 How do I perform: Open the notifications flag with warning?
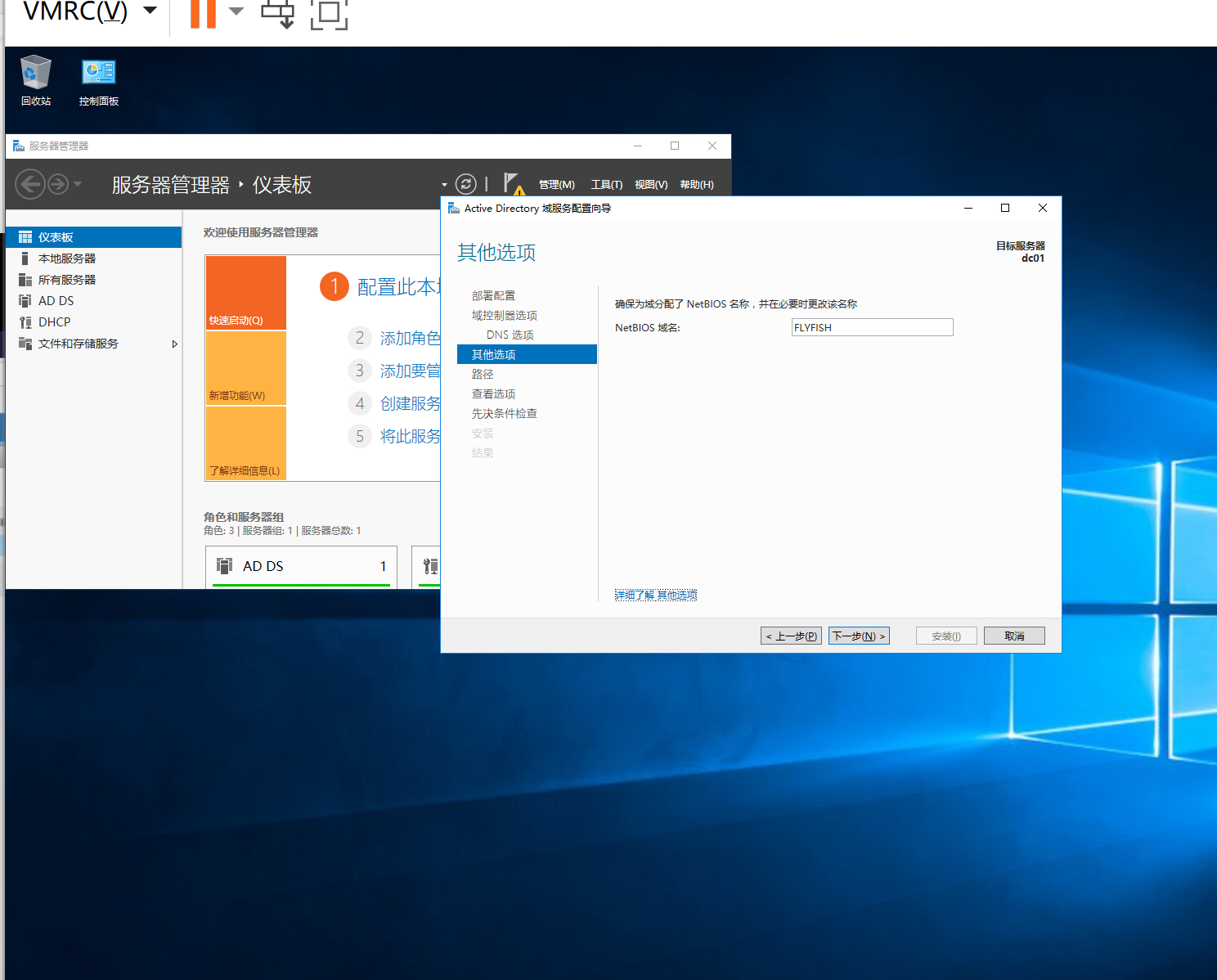tap(514, 183)
